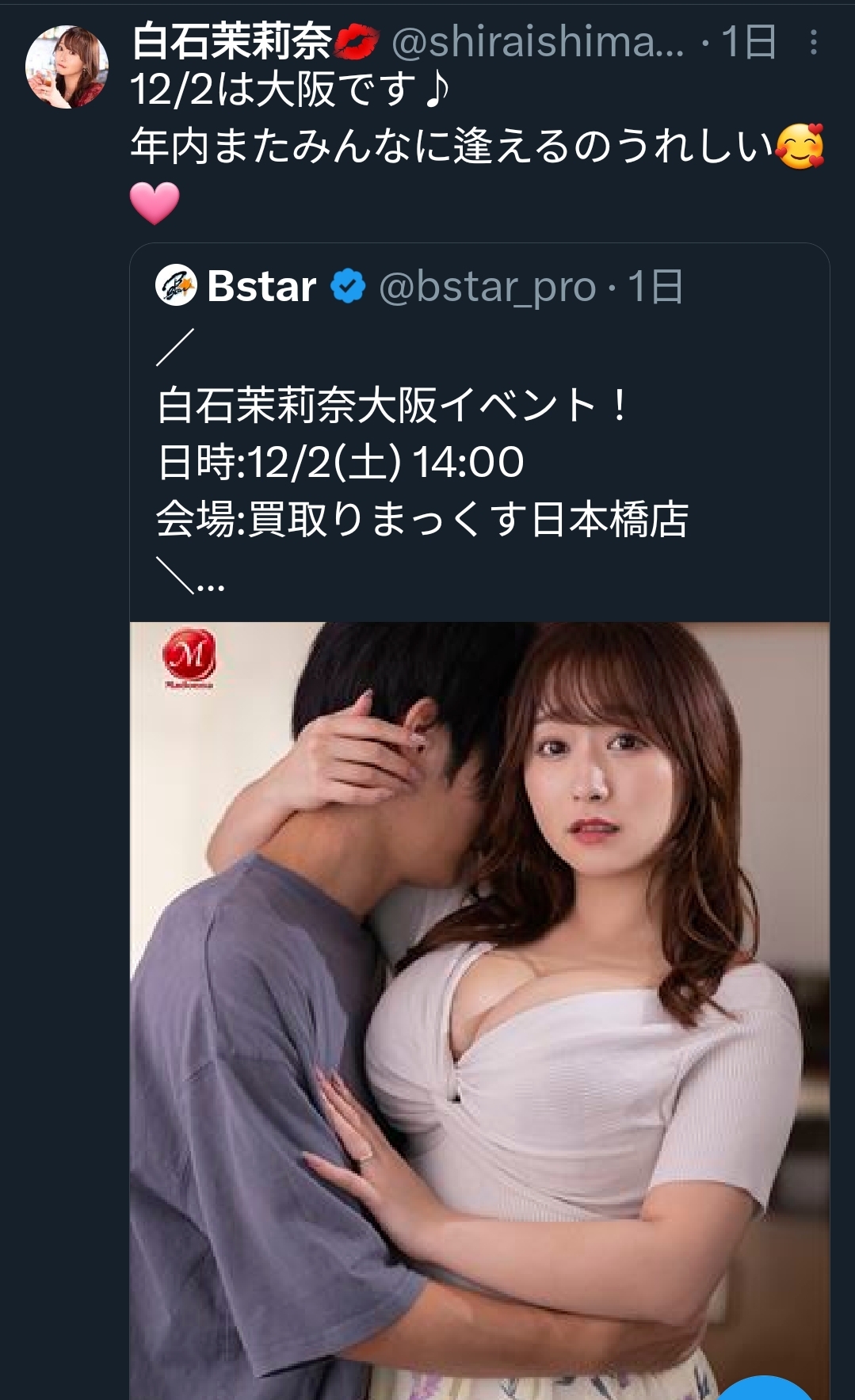Click the display name 白石茉莉奈

click(x=231, y=42)
